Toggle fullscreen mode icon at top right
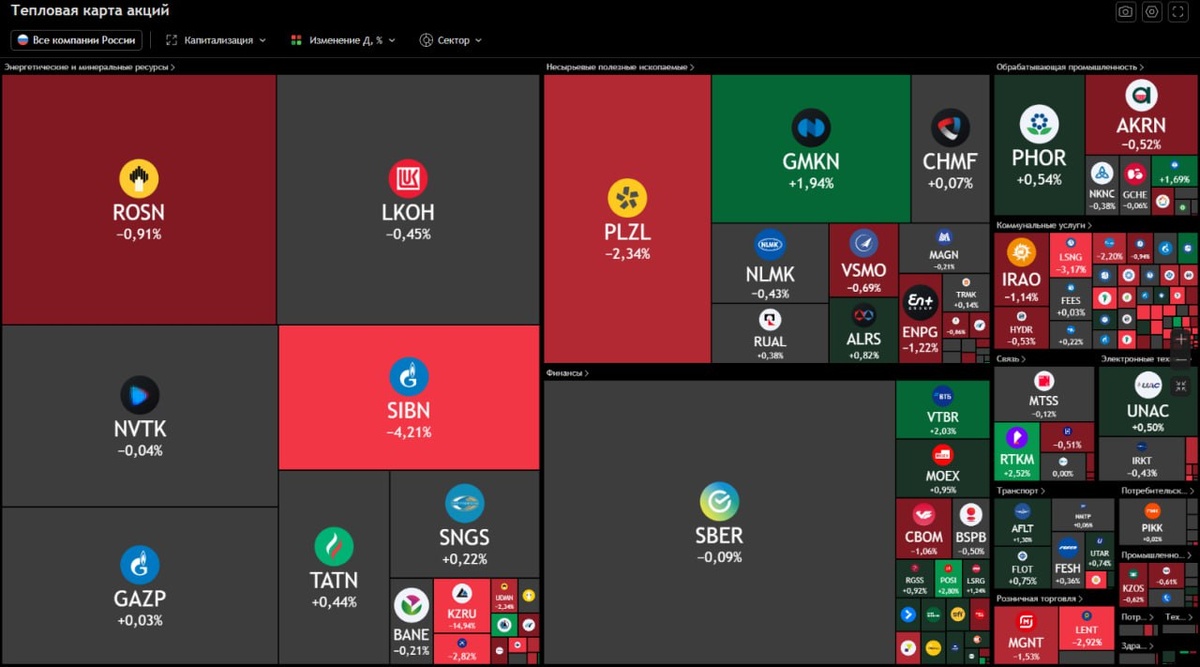Screen dimensions: 1200x667 1178,12
